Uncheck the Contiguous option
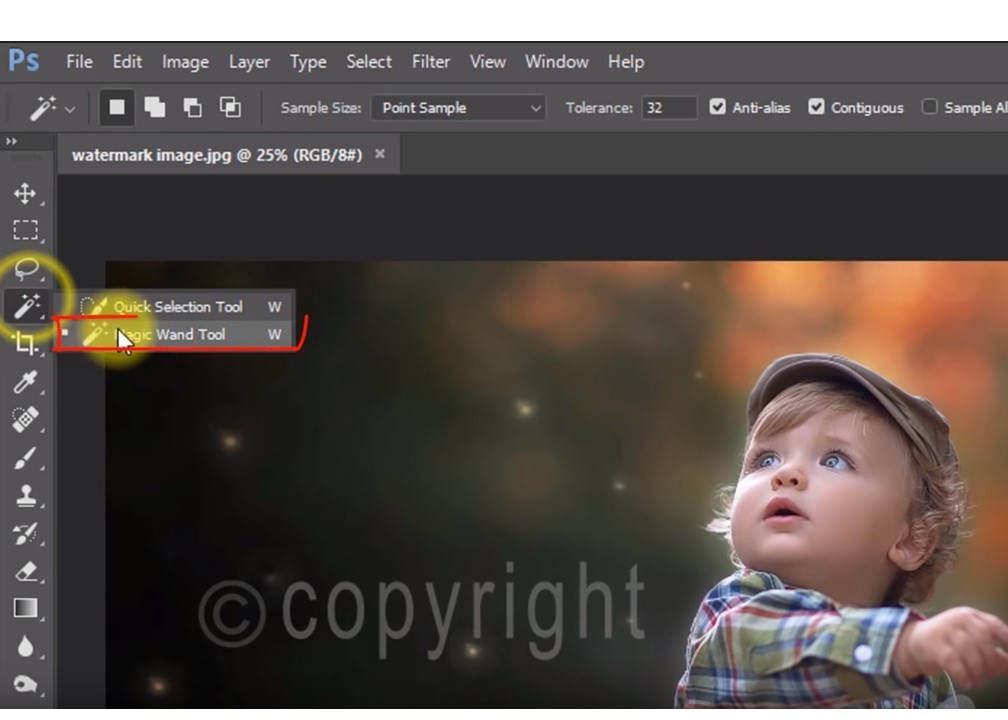Screen dimensions: 1008x720 click(x=819, y=107)
